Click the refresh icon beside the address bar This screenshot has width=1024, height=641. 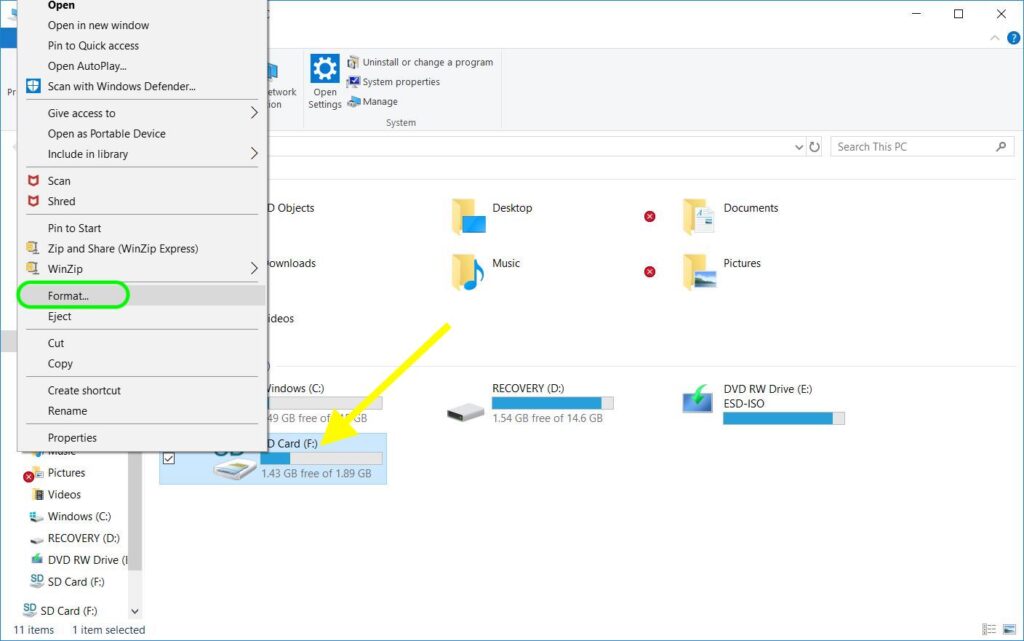tap(814, 147)
